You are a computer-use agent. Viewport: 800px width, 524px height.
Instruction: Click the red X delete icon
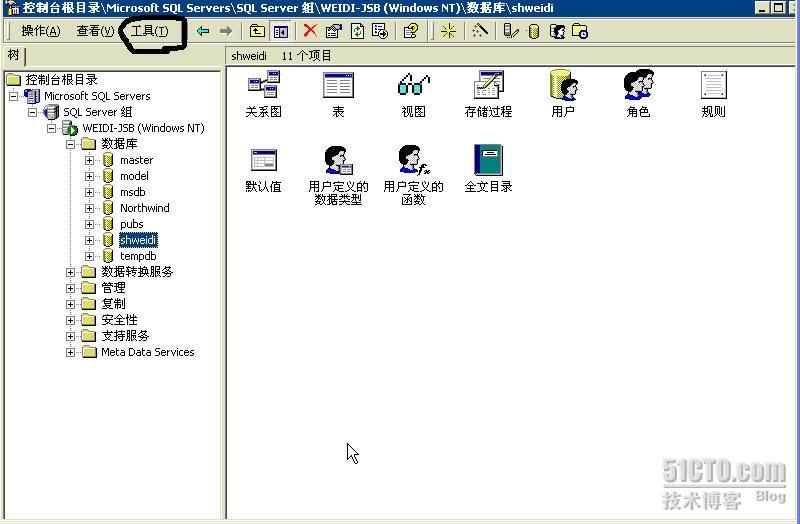click(x=310, y=31)
